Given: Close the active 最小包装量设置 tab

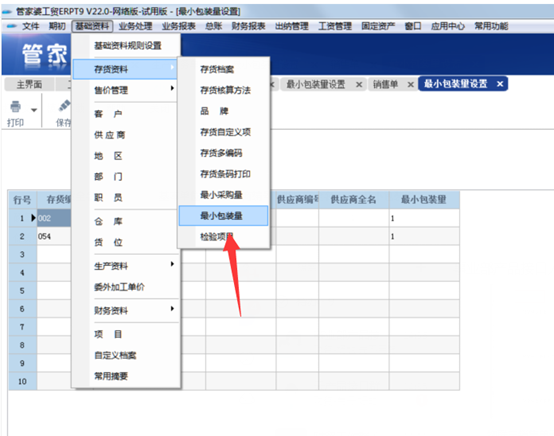Looking at the screenshot, I should click(500, 84).
